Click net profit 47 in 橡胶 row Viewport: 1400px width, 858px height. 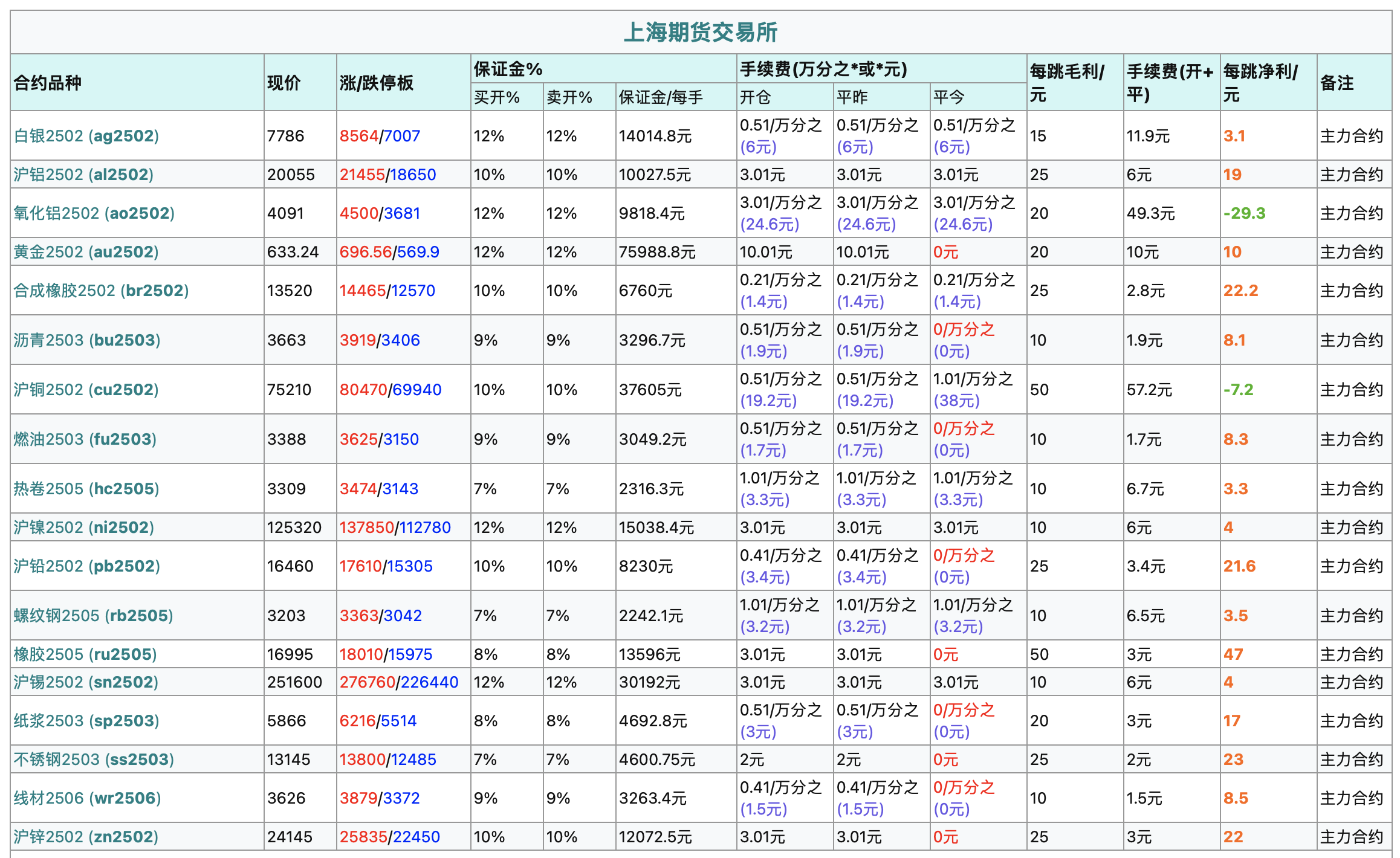point(1234,654)
